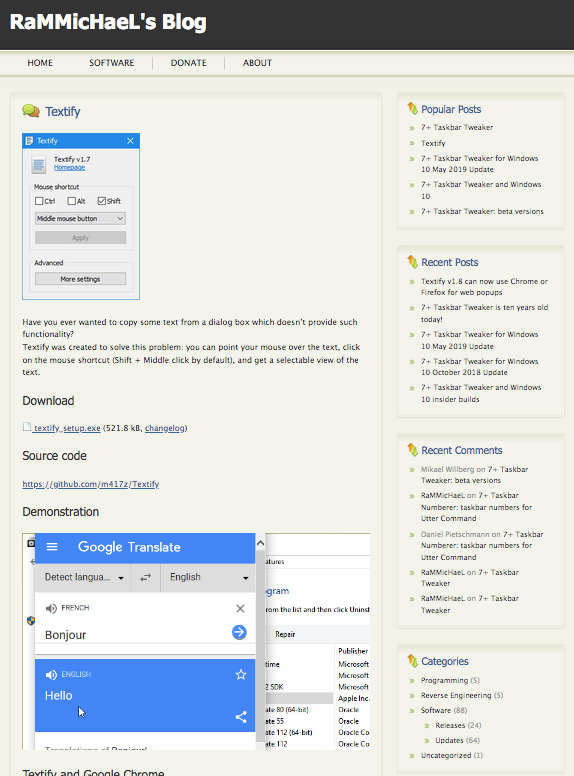The image size is (574, 776).
Task: Toggle the Alt checkbox in Textify dialog
Action: tap(72, 201)
